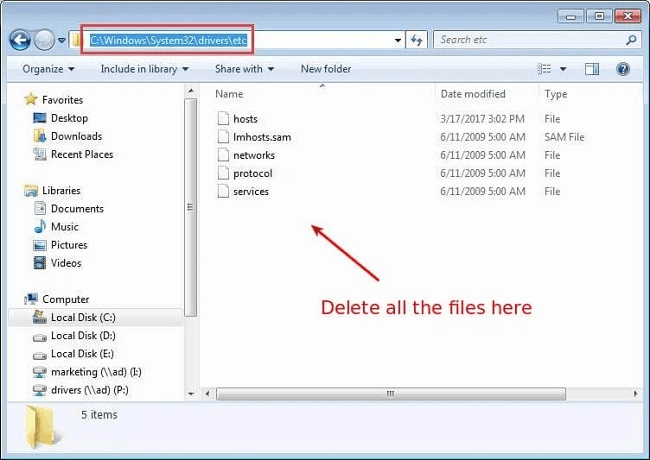Select the hosts file
Screen dimensions: 650x460
245,119
